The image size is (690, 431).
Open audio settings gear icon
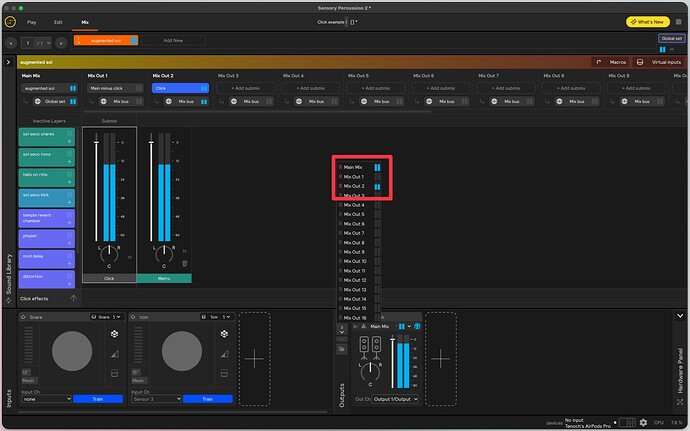[643, 422]
